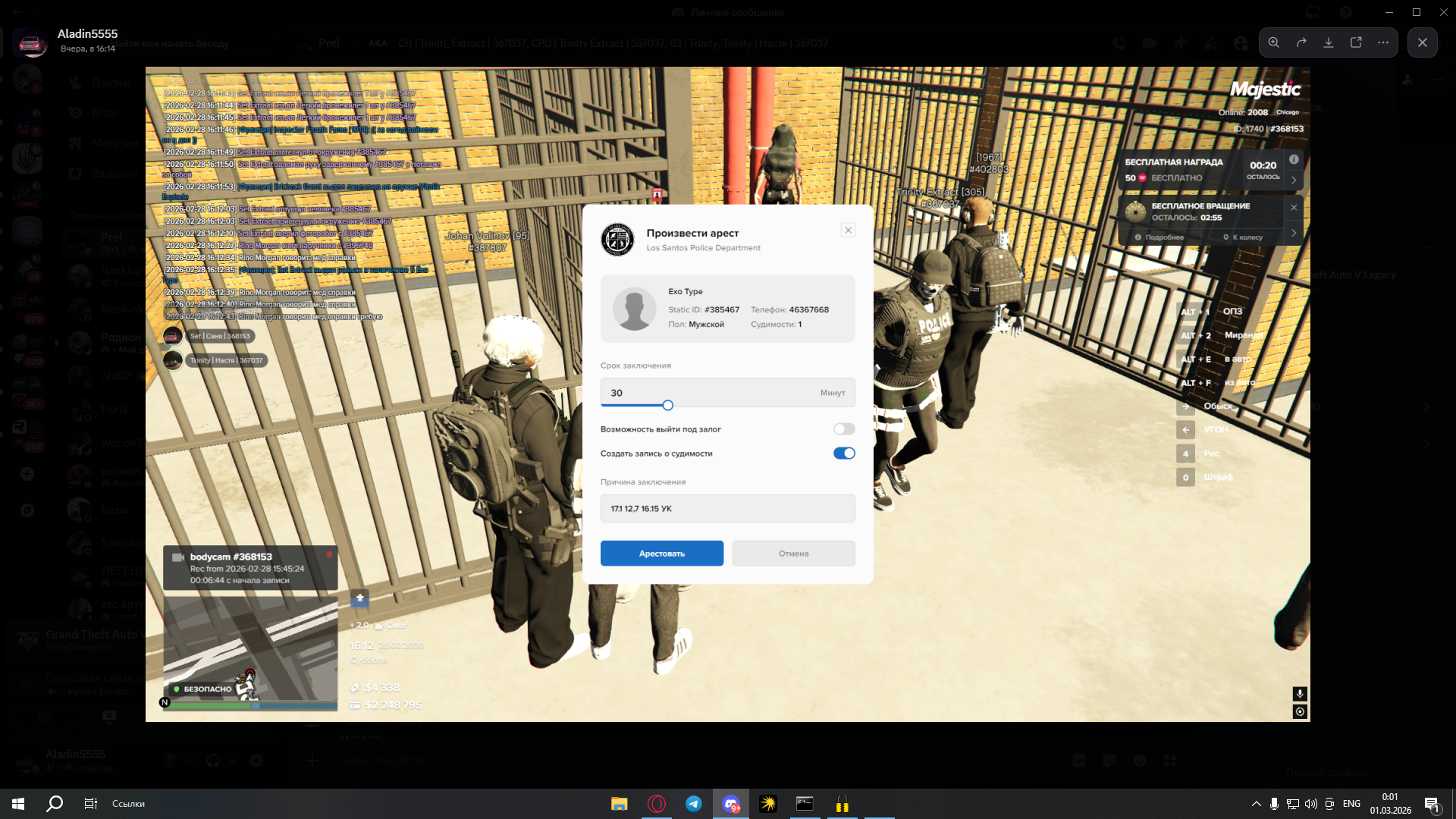Open the image in browser icon
This screenshot has width=1456, height=819.
click(x=1356, y=42)
